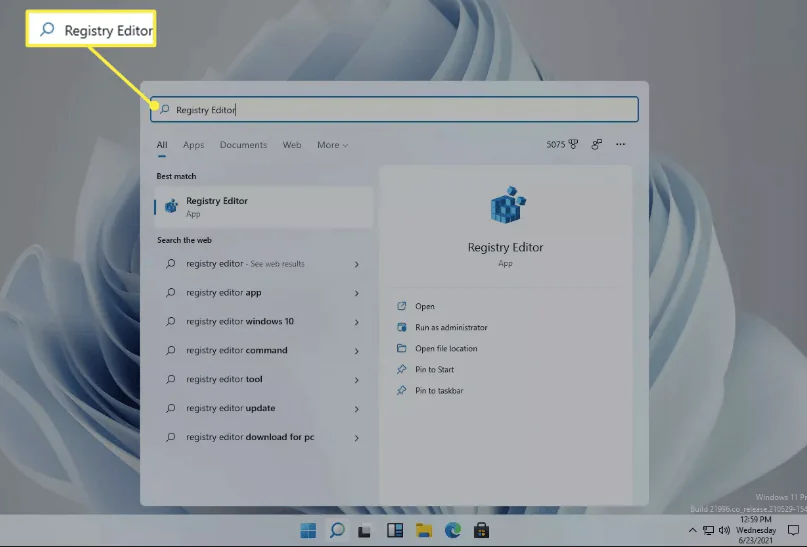Click the magnifier icon beside 'registry editor windows 10'
807x547 pixels.
(x=170, y=322)
